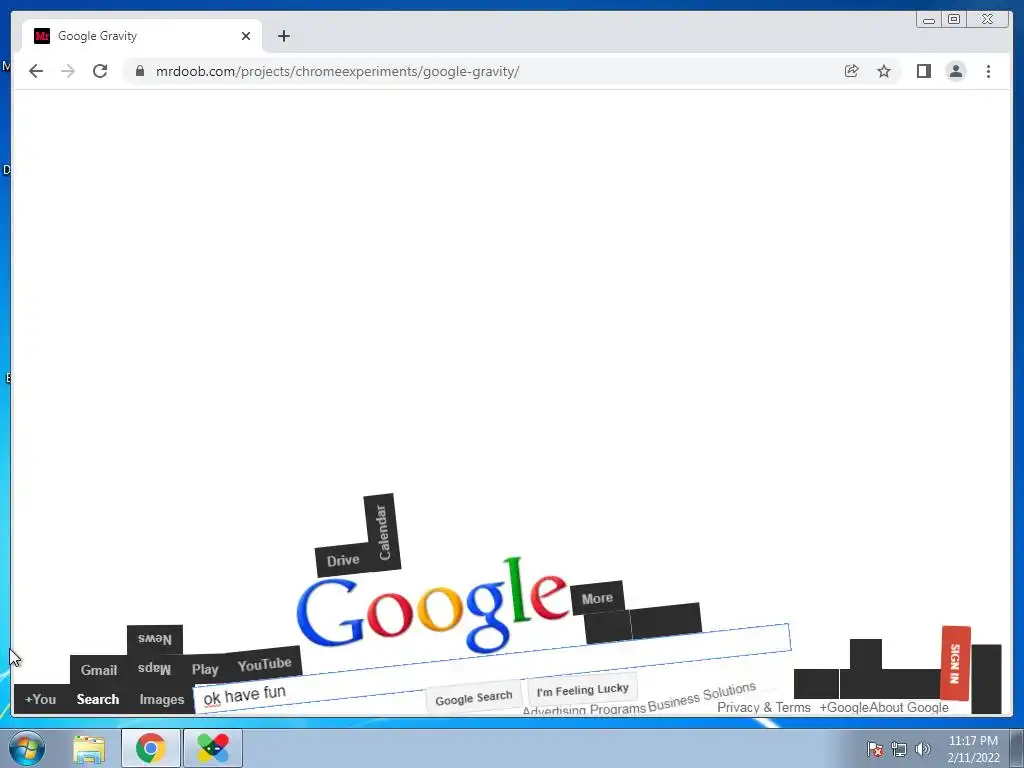Open the +Google footer link
This screenshot has width=1024, height=768.
pos(844,707)
